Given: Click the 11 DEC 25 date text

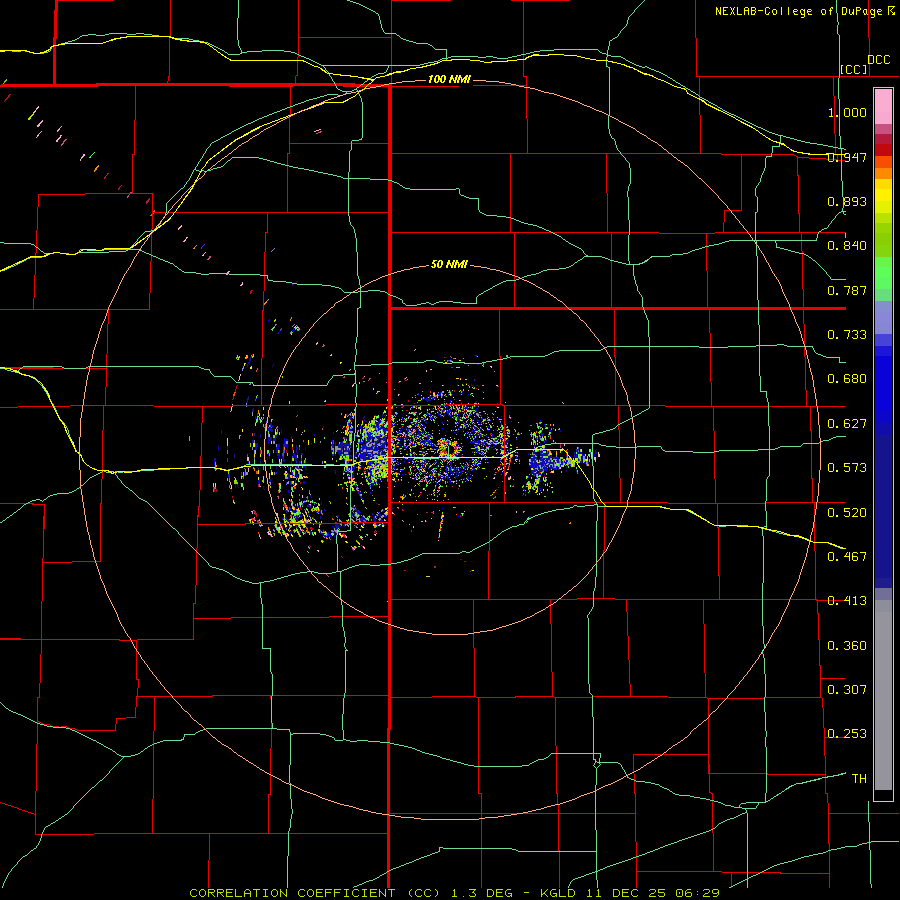Looking at the screenshot, I should pos(629,893).
